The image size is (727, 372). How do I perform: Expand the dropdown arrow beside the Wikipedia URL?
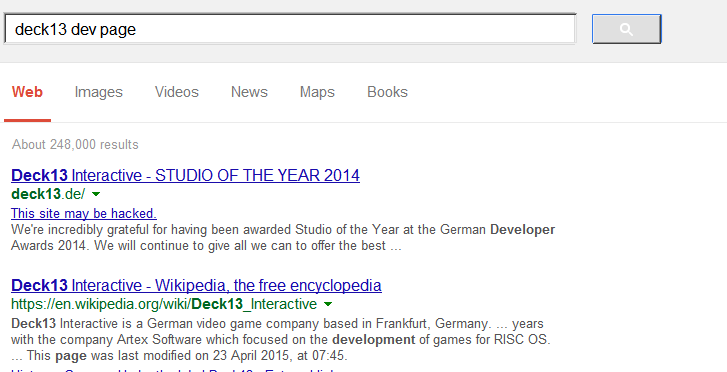328,304
